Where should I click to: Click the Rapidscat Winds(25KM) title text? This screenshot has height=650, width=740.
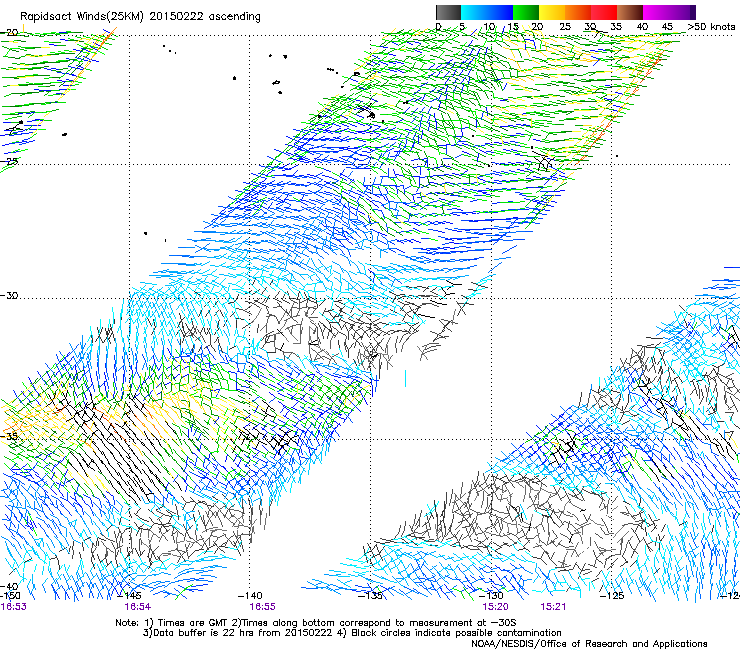coord(140,16)
